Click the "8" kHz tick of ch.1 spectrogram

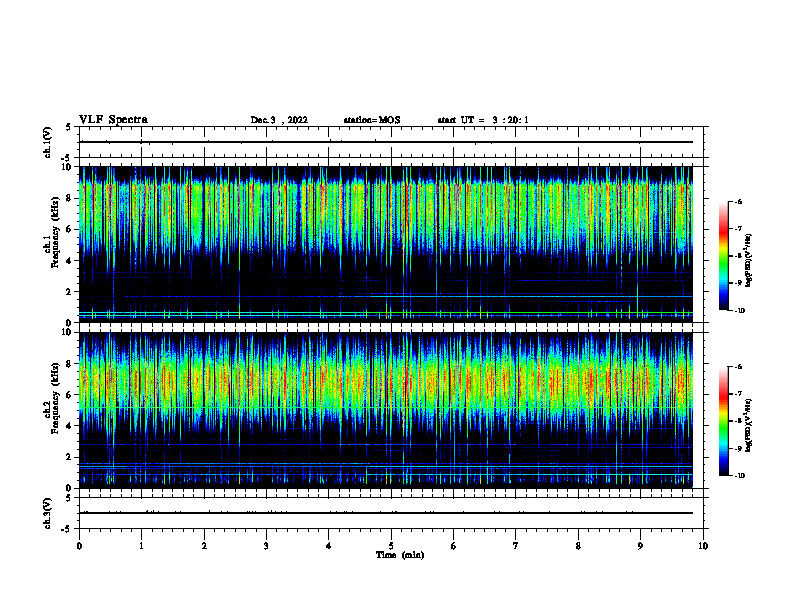[70, 198]
